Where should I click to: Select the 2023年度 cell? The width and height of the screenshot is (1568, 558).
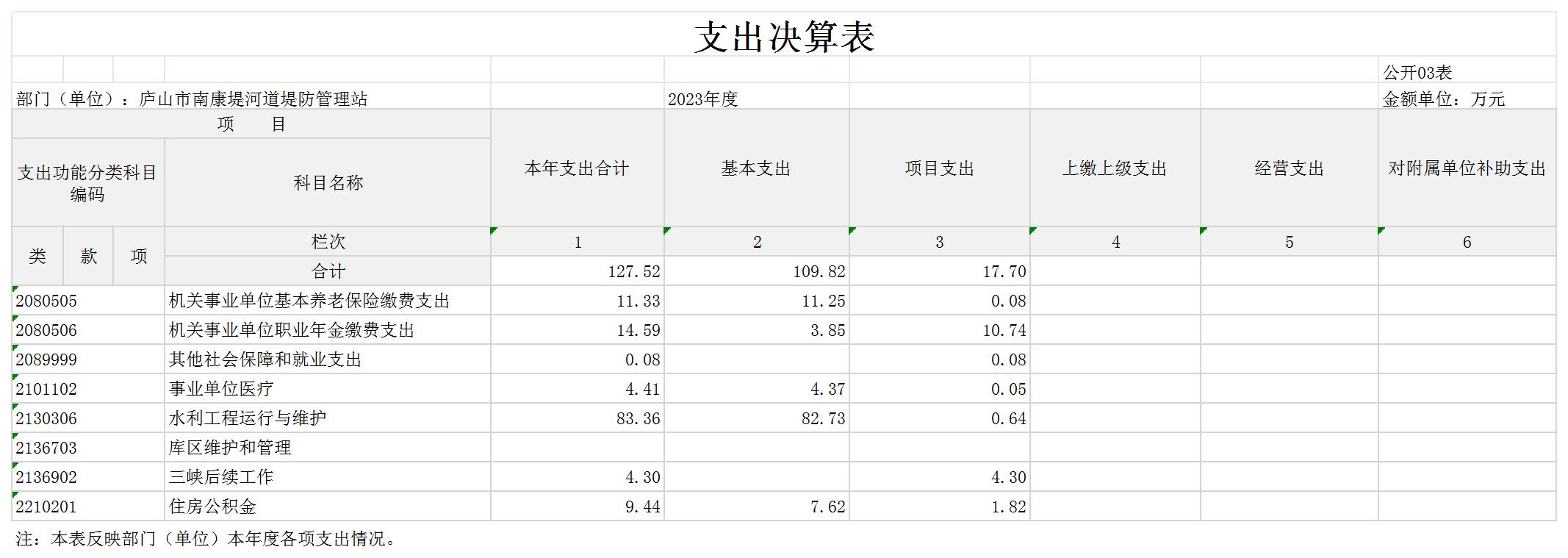[x=702, y=99]
